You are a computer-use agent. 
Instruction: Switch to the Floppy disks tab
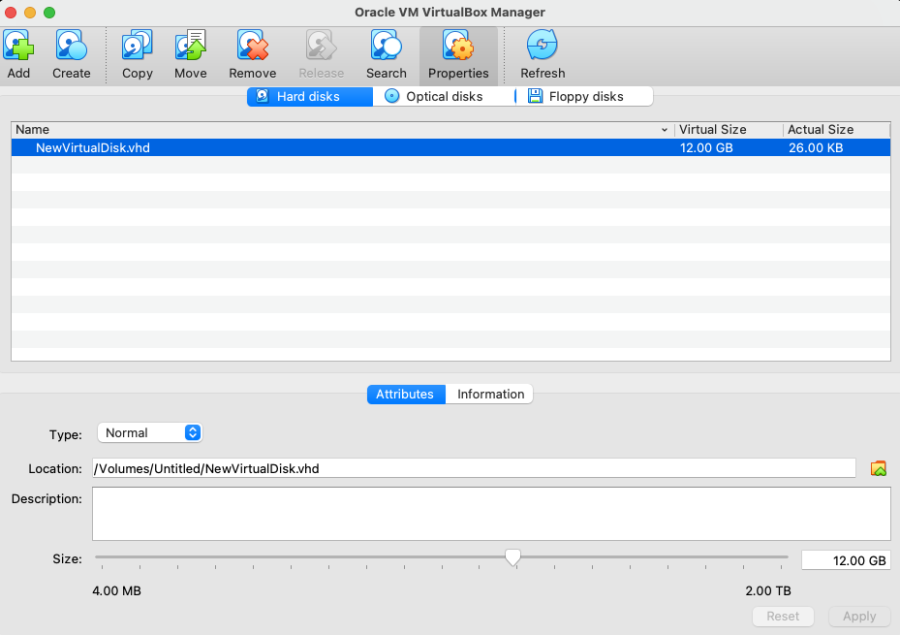point(584,96)
